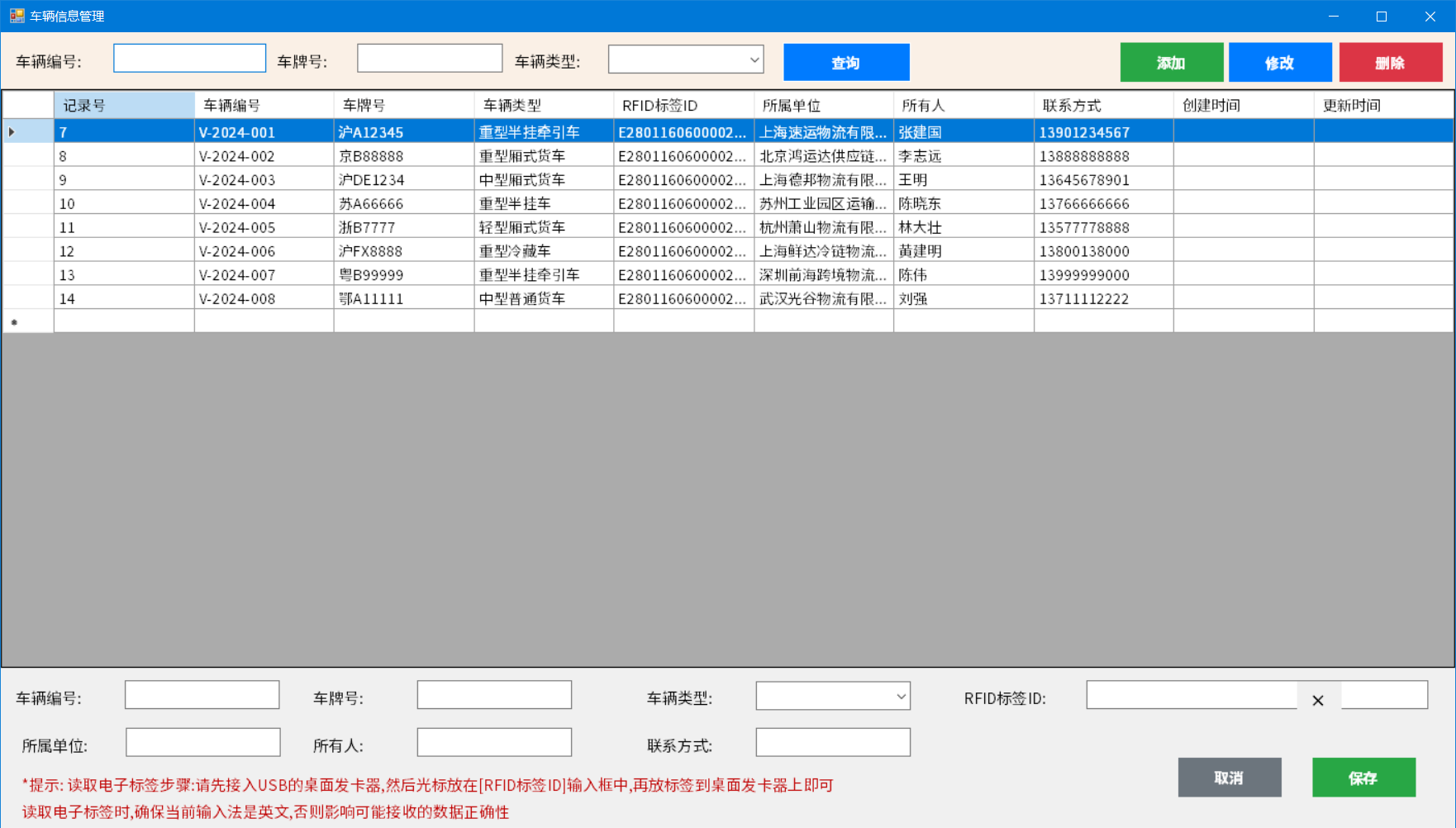Select cell V-2024-006
The width and height of the screenshot is (1456, 828).
pyautogui.click(x=264, y=251)
